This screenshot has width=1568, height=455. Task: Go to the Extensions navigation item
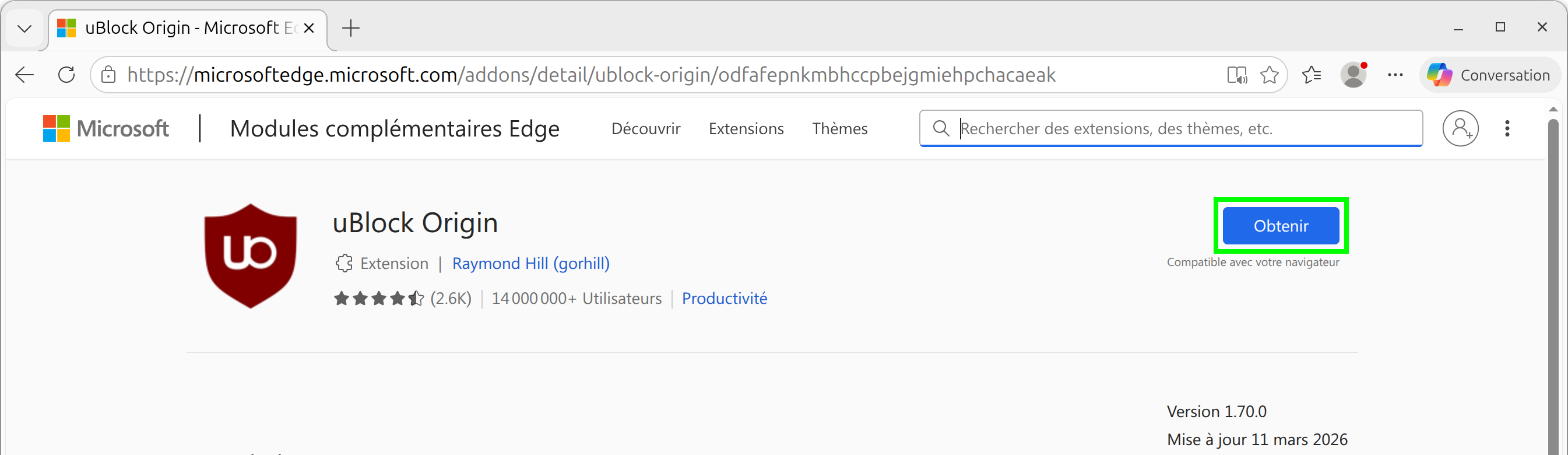pyautogui.click(x=746, y=128)
